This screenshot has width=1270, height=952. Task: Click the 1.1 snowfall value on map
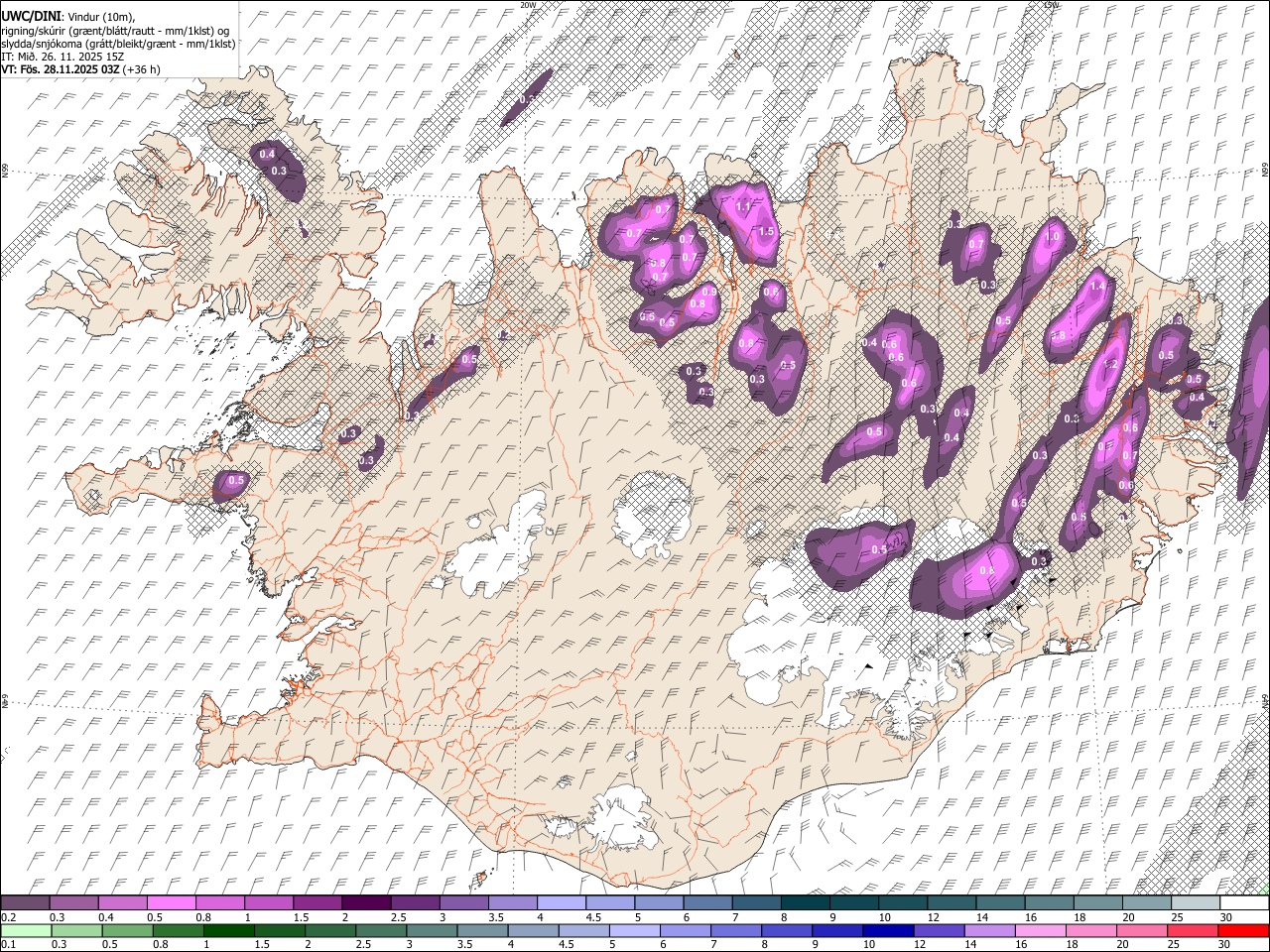tap(744, 206)
